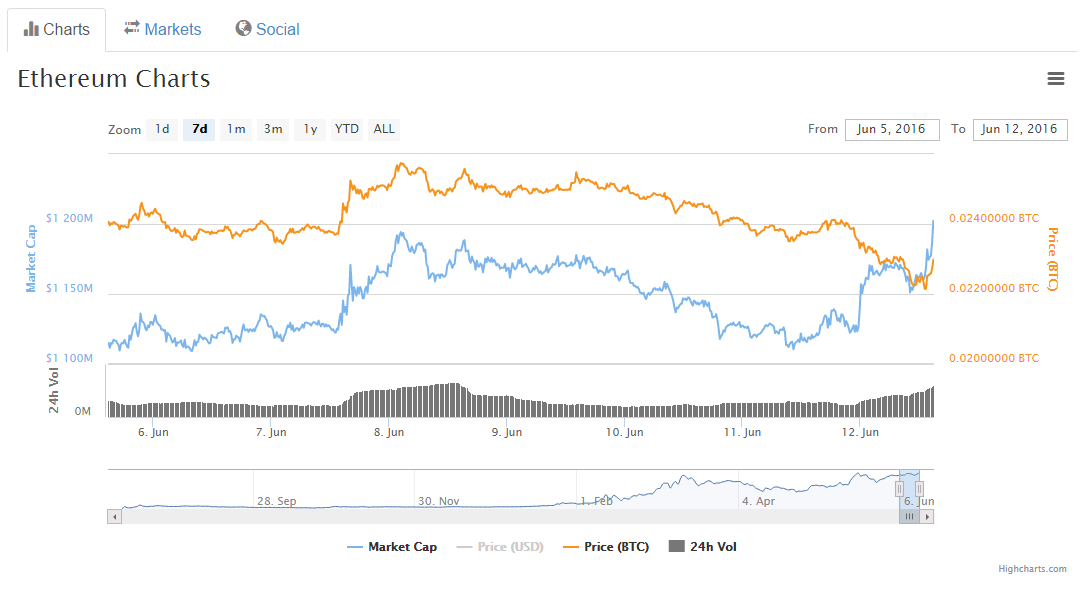Click the To date field showing Jun 12, 2016
The height and width of the screenshot is (597, 1089).
coord(1020,129)
